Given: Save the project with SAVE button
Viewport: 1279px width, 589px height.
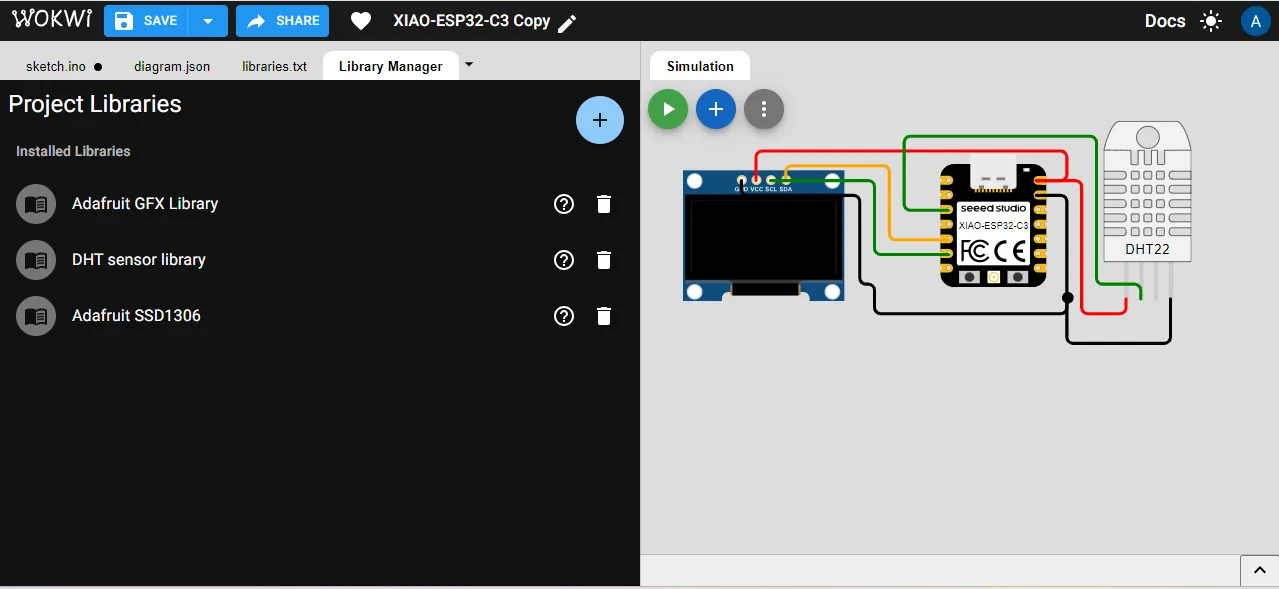Looking at the screenshot, I should [x=147, y=21].
